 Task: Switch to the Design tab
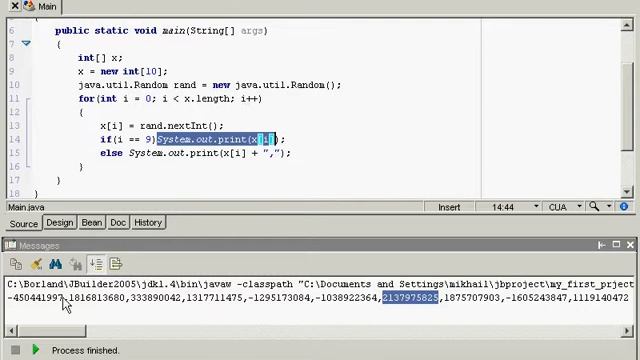coord(60,222)
